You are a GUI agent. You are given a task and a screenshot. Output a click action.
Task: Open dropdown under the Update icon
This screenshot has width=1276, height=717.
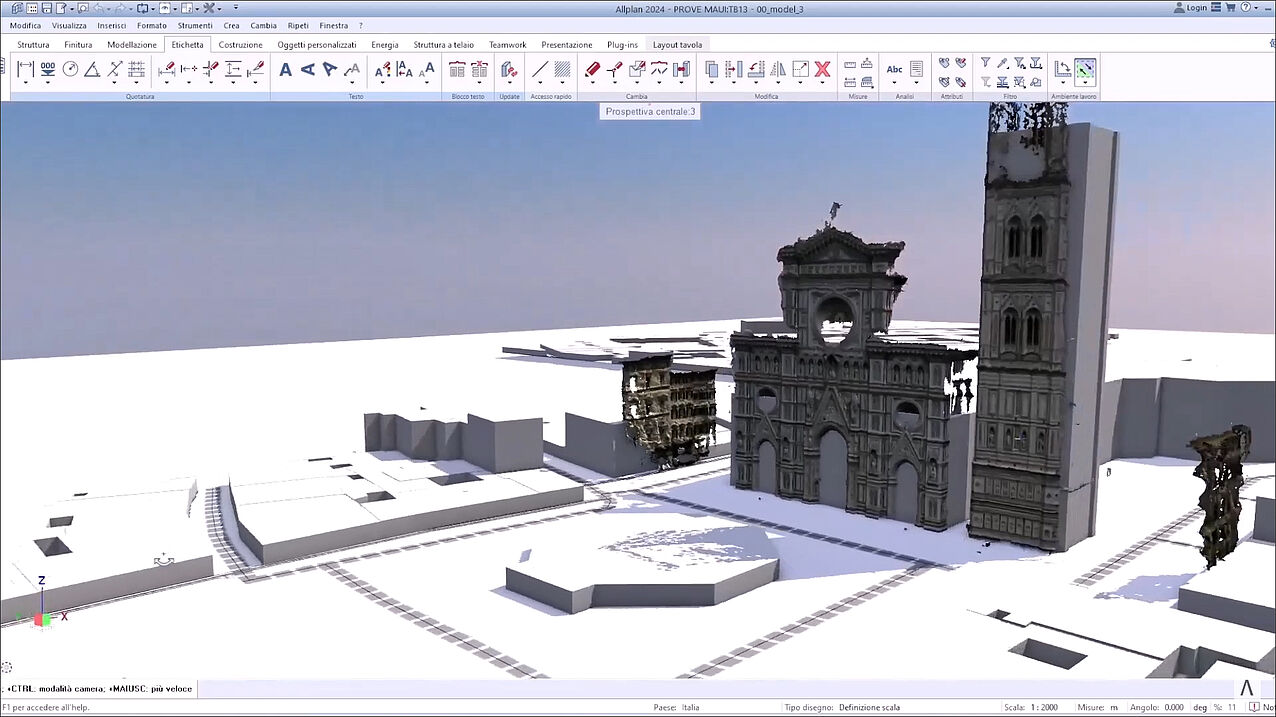(x=509, y=84)
